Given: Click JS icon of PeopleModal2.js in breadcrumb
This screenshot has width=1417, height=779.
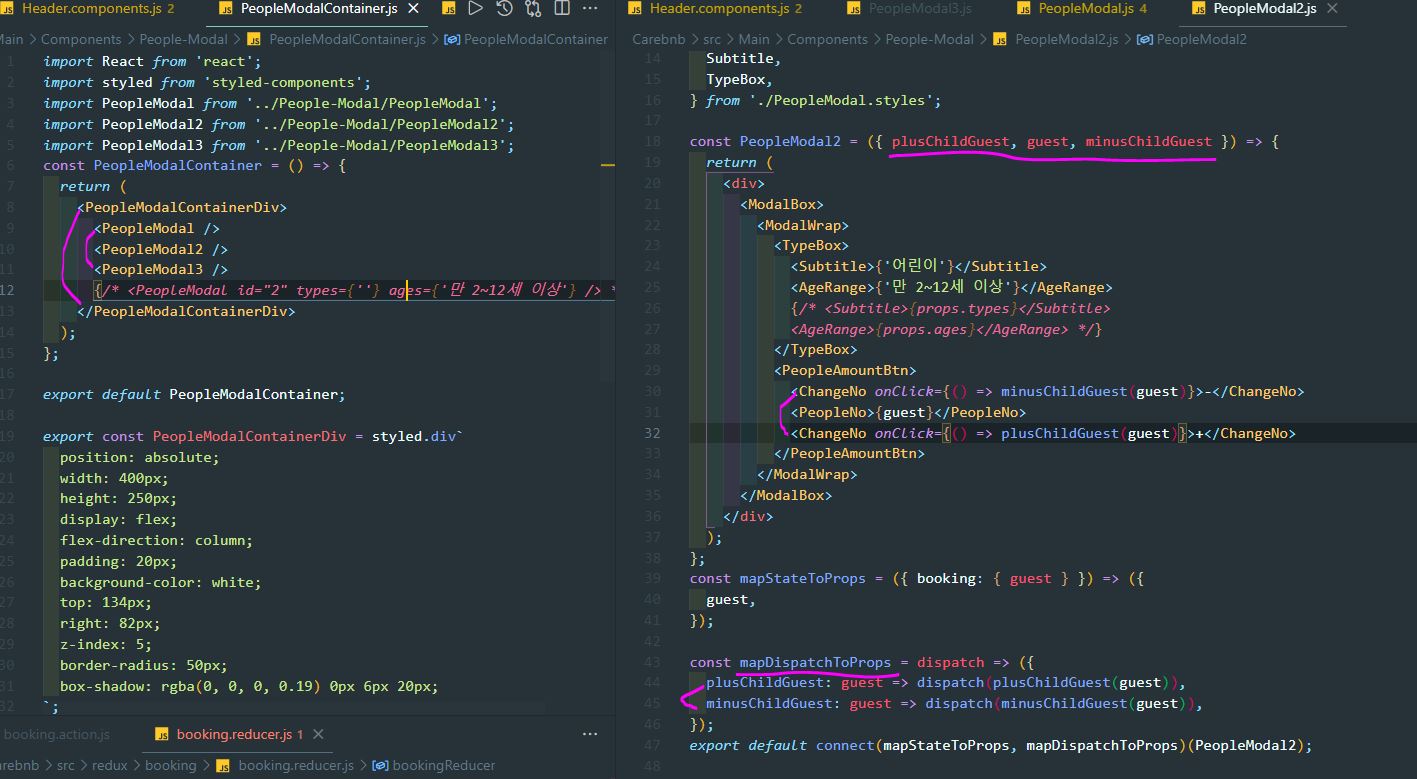Looking at the screenshot, I should point(1000,39).
